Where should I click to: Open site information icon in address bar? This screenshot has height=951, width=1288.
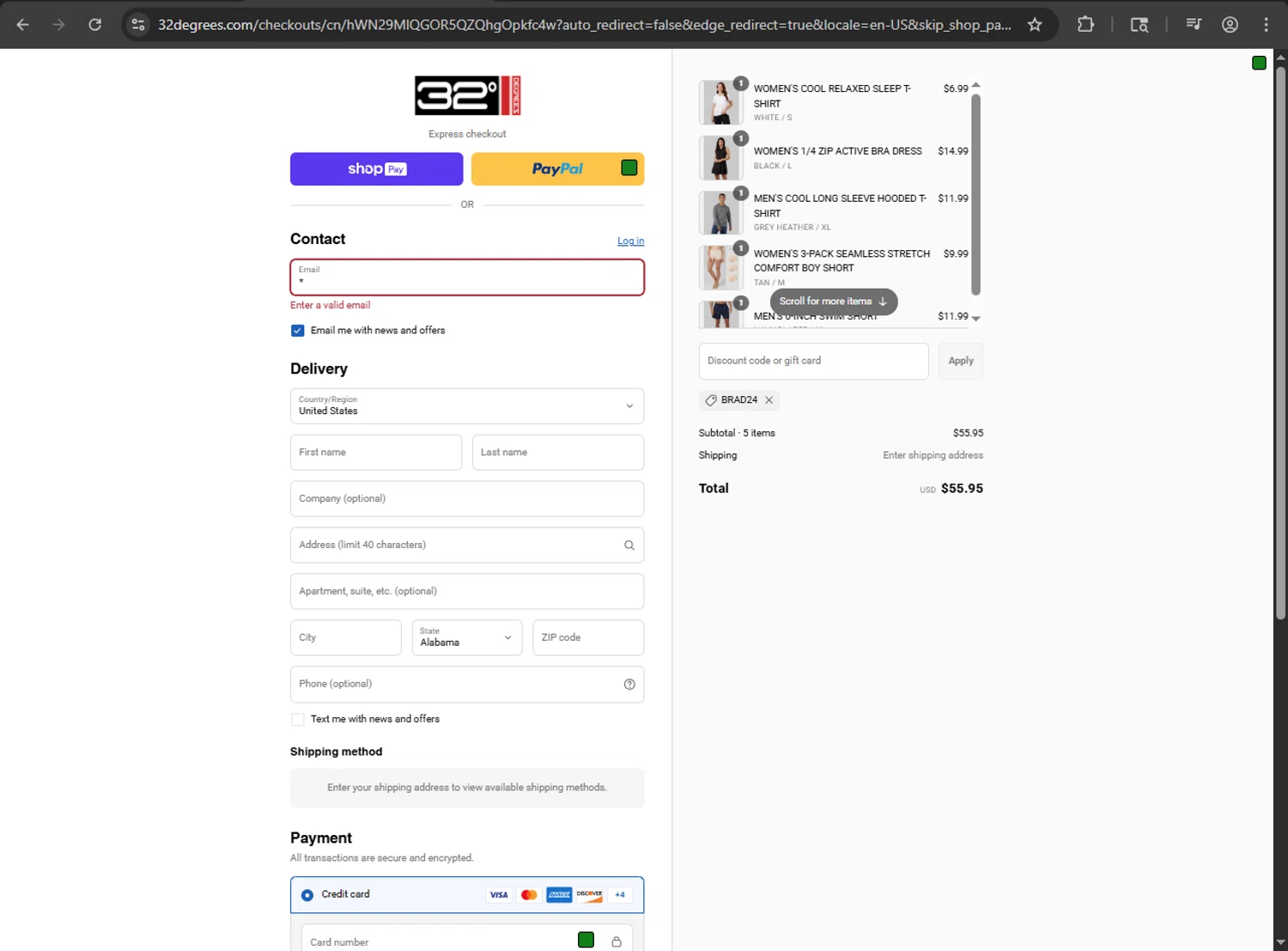(x=138, y=25)
